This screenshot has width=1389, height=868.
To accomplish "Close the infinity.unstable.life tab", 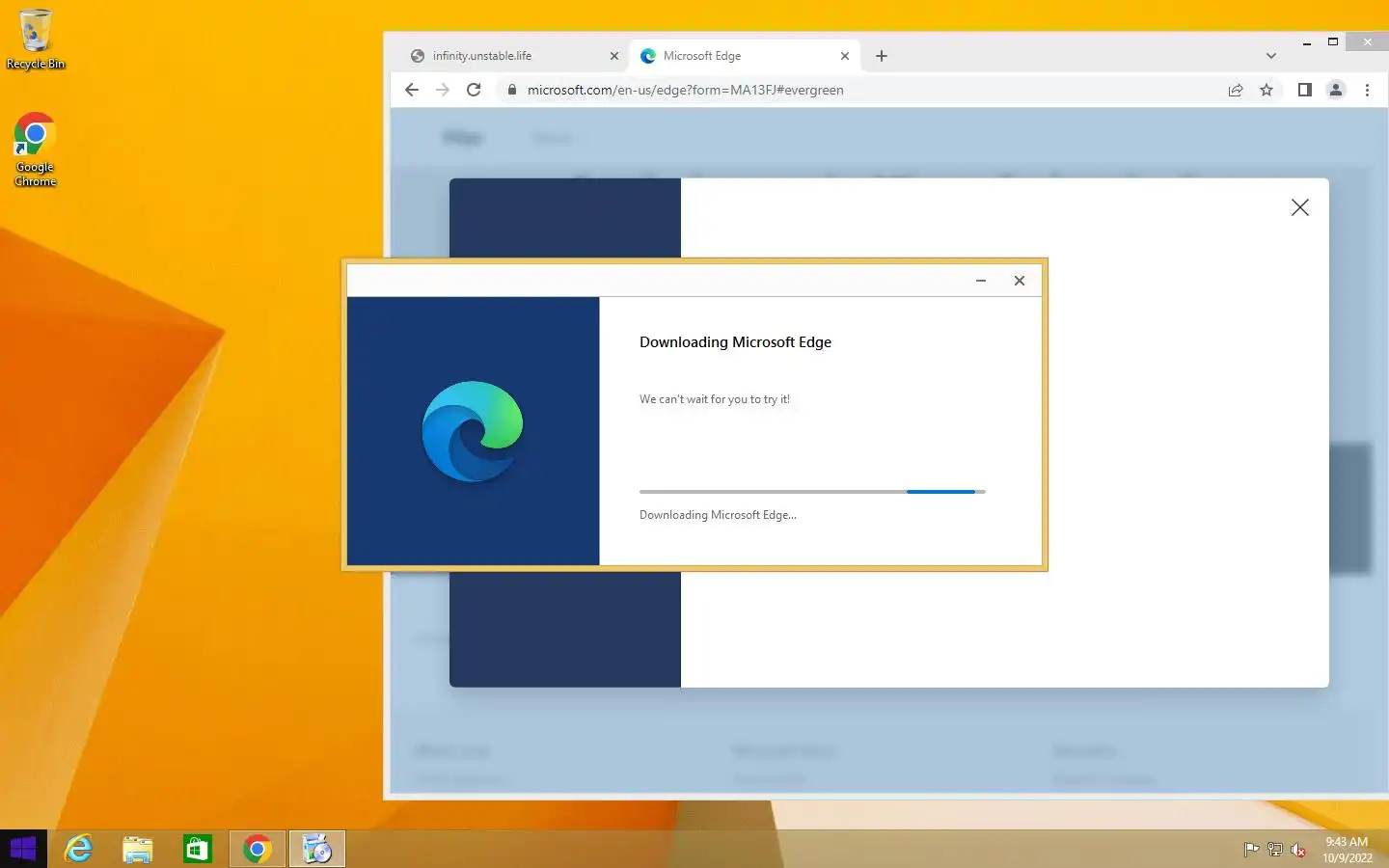I will (x=614, y=56).
